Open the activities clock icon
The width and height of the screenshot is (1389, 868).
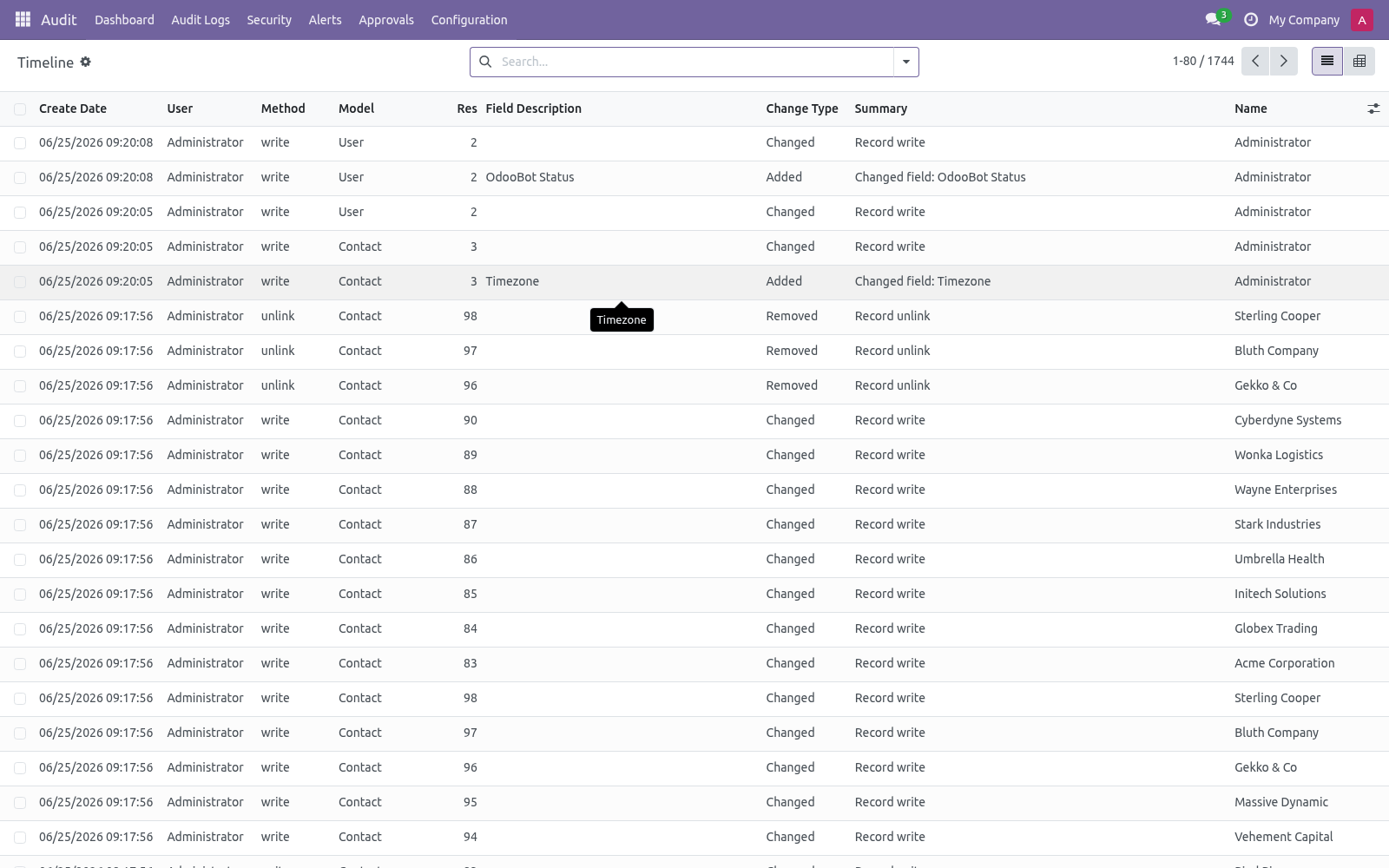pos(1251,19)
